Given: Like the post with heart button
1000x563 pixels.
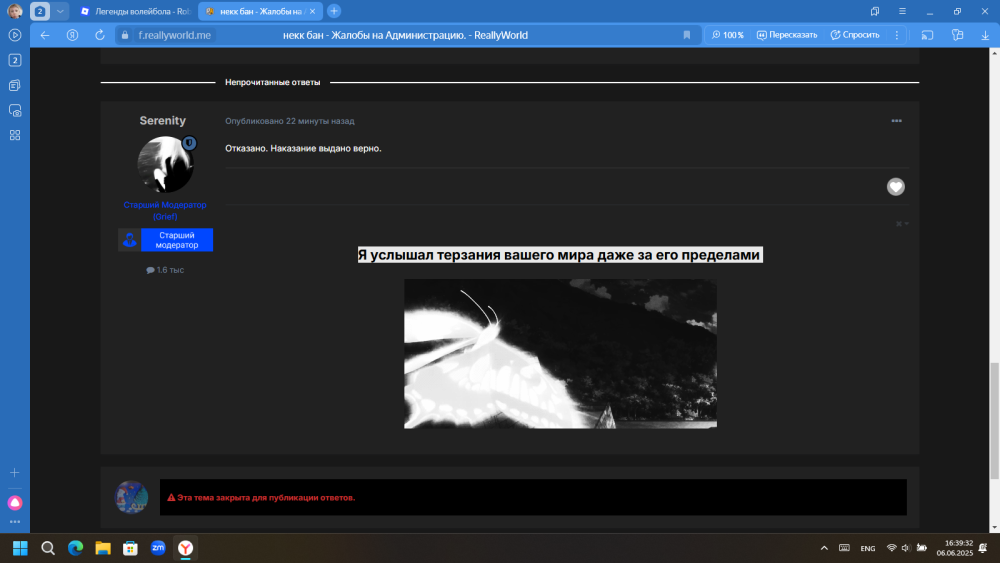Looking at the screenshot, I should [x=895, y=186].
